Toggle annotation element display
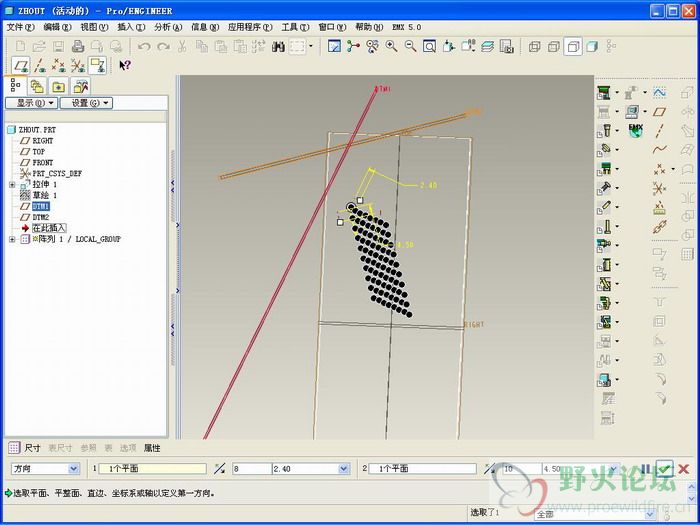The image size is (700, 525). [x=97, y=66]
